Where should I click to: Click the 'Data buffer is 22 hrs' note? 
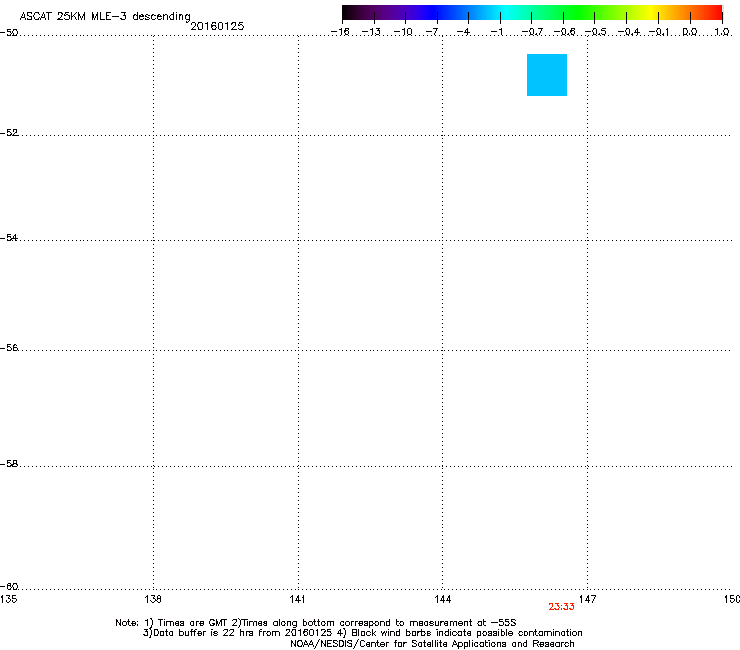362,633
